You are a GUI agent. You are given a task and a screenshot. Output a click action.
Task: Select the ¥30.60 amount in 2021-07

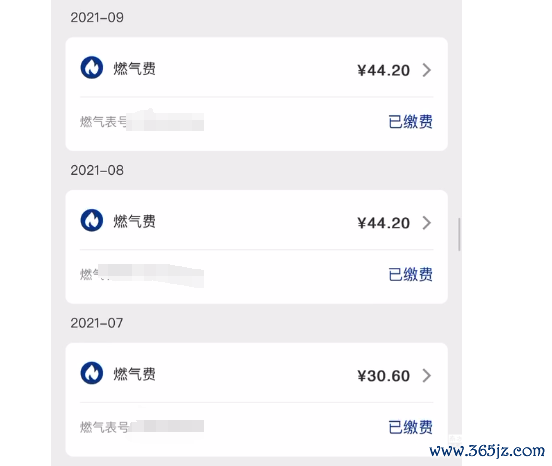pyautogui.click(x=383, y=376)
